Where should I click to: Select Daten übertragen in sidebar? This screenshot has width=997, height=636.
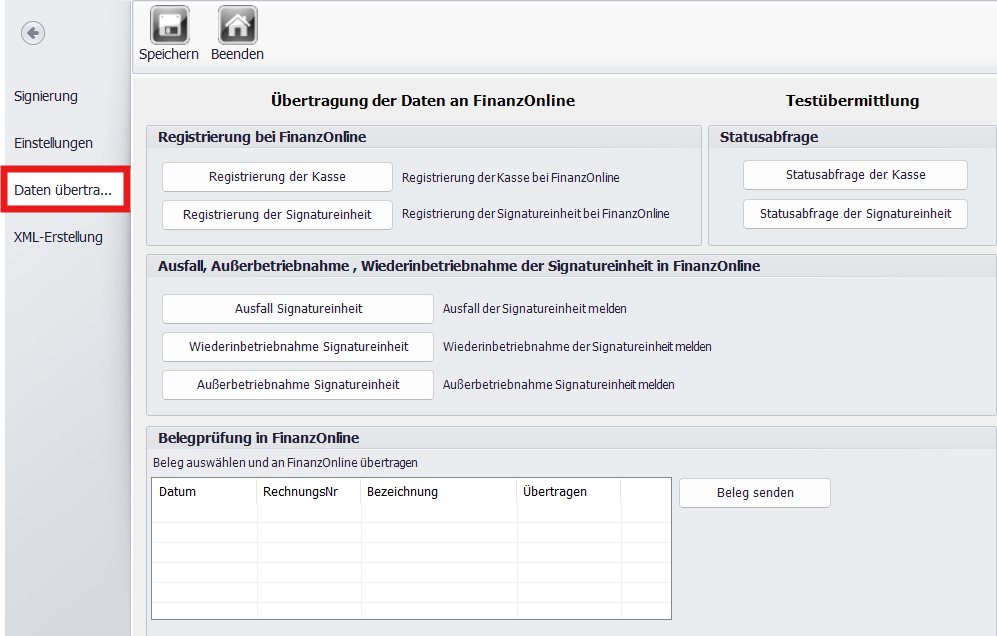click(x=64, y=190)
